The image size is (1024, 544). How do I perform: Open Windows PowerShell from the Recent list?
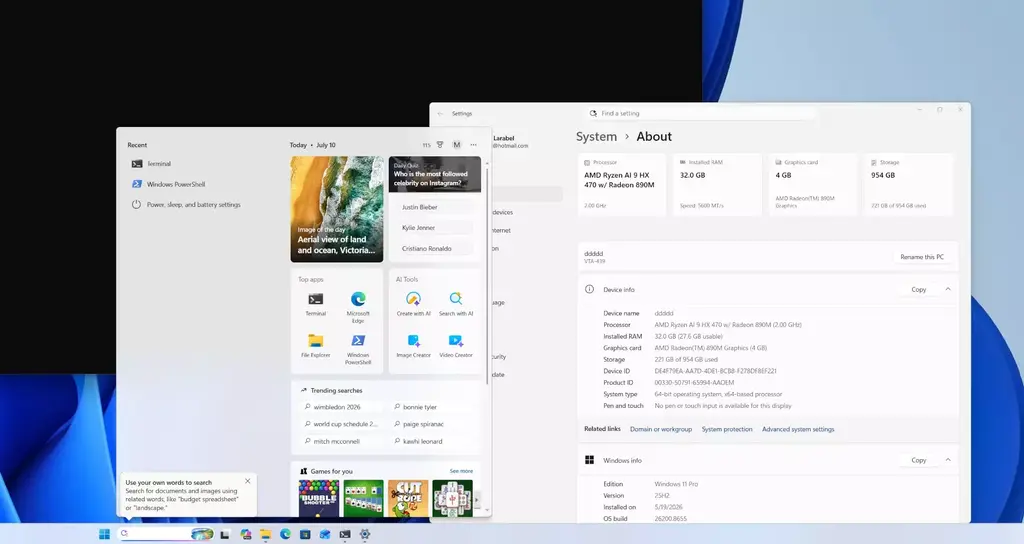[x=168, y=184]
